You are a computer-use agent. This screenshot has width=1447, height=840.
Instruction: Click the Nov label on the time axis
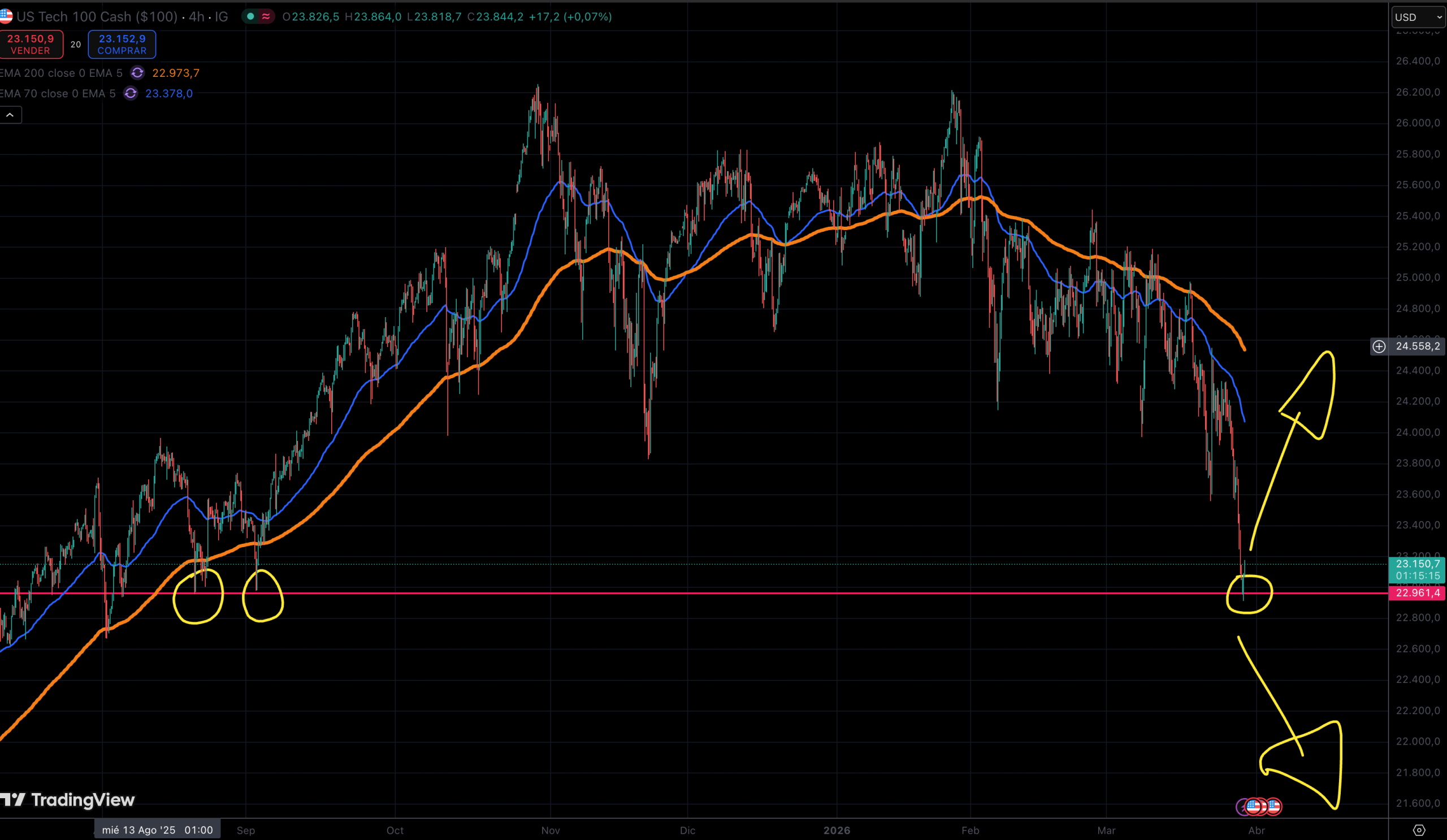pyautogui.click(x=551, y=830)
